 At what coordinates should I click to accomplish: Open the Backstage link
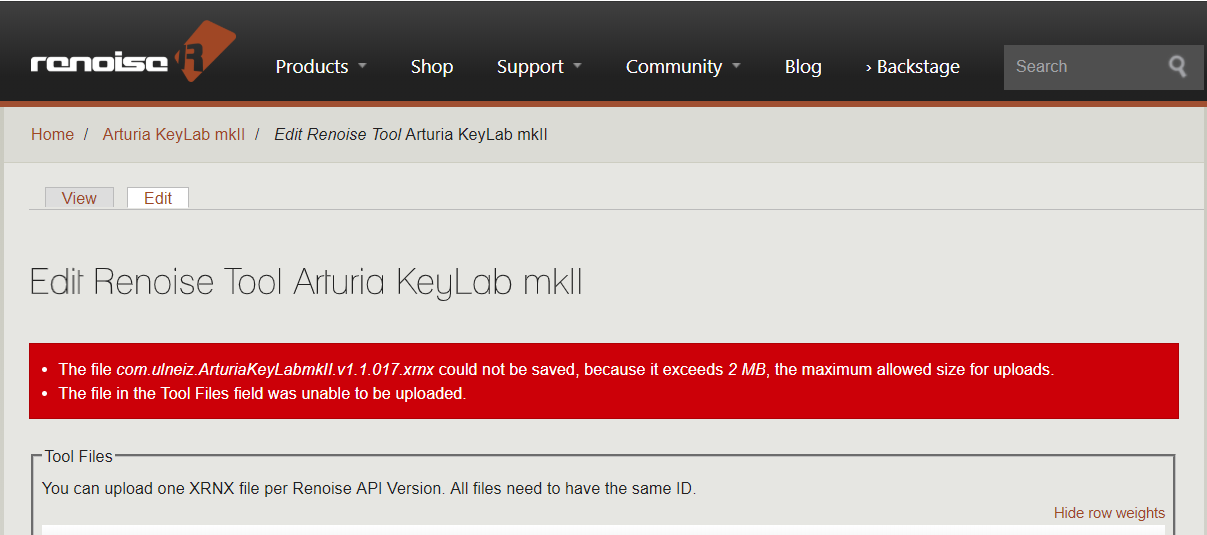[x=912, y=67]
